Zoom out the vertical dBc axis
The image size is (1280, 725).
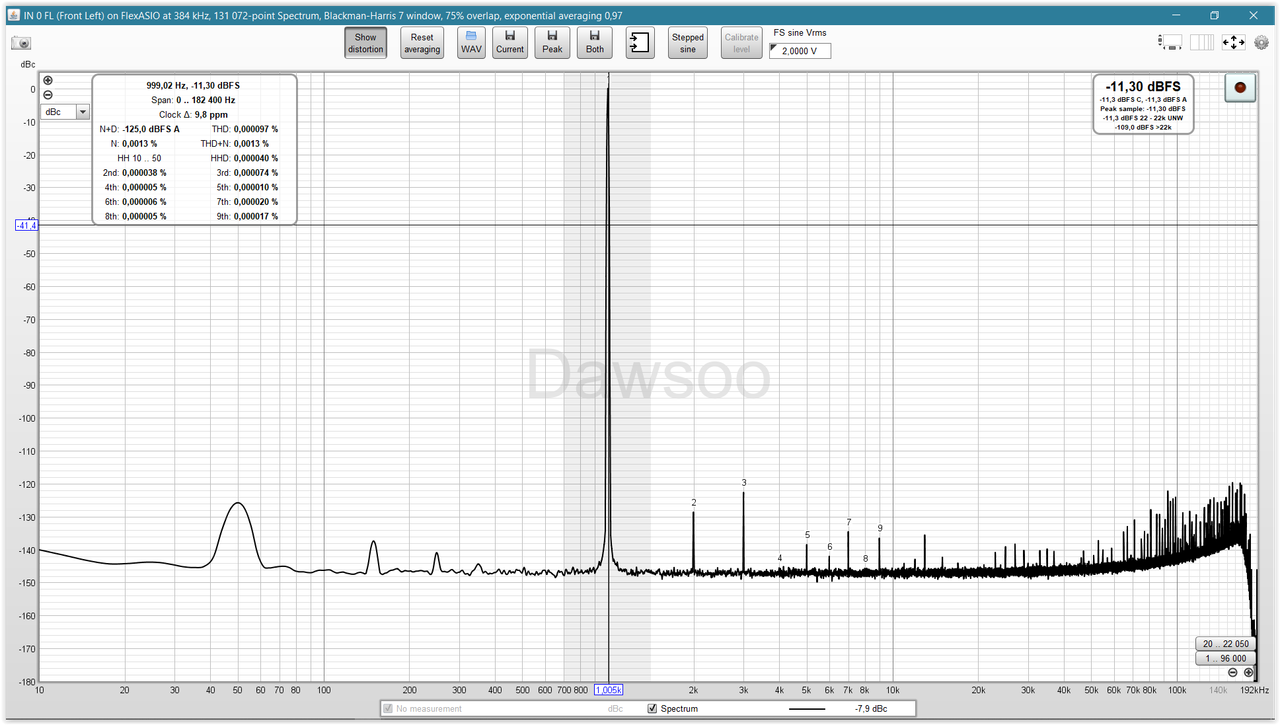48,95
